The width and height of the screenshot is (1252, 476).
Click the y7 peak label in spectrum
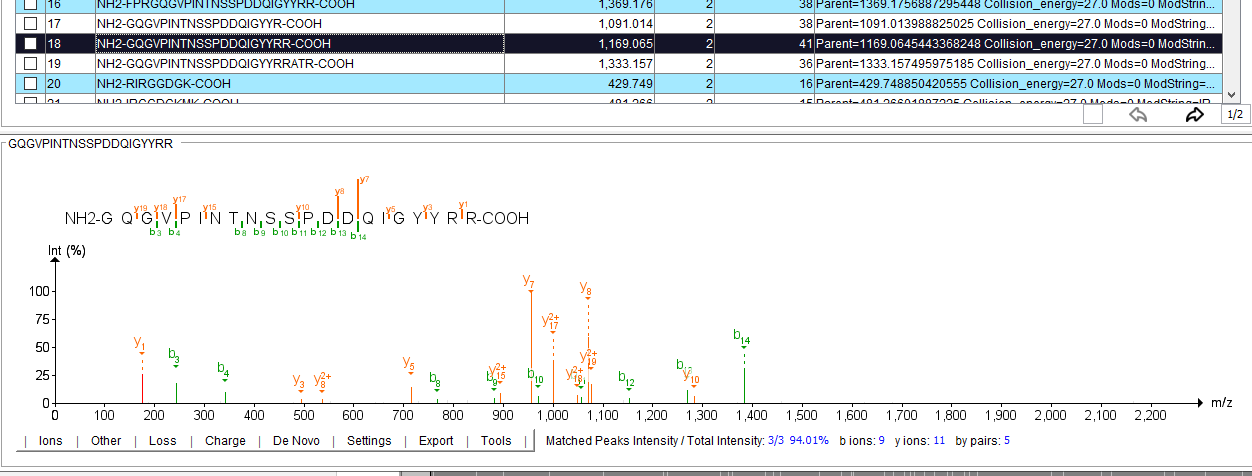tap(529, 282)
